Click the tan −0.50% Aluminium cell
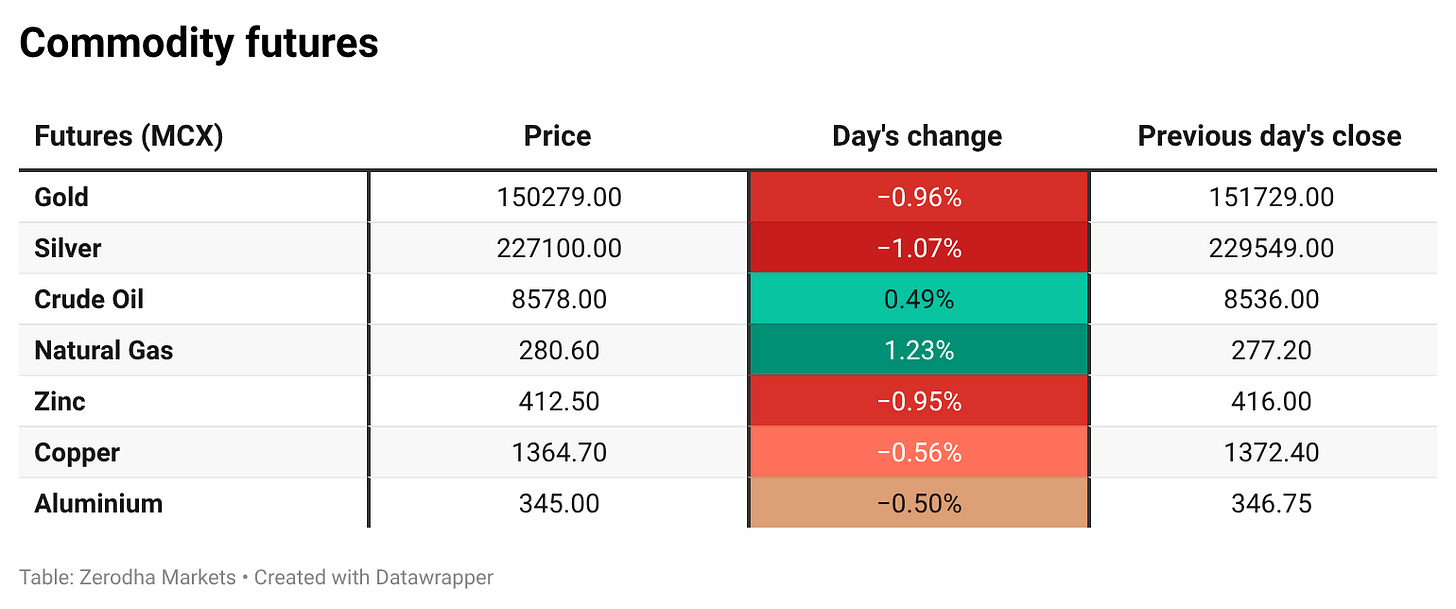Viewport: 1456px width, 609px height. pyautogui.click(x=919, y=503)
